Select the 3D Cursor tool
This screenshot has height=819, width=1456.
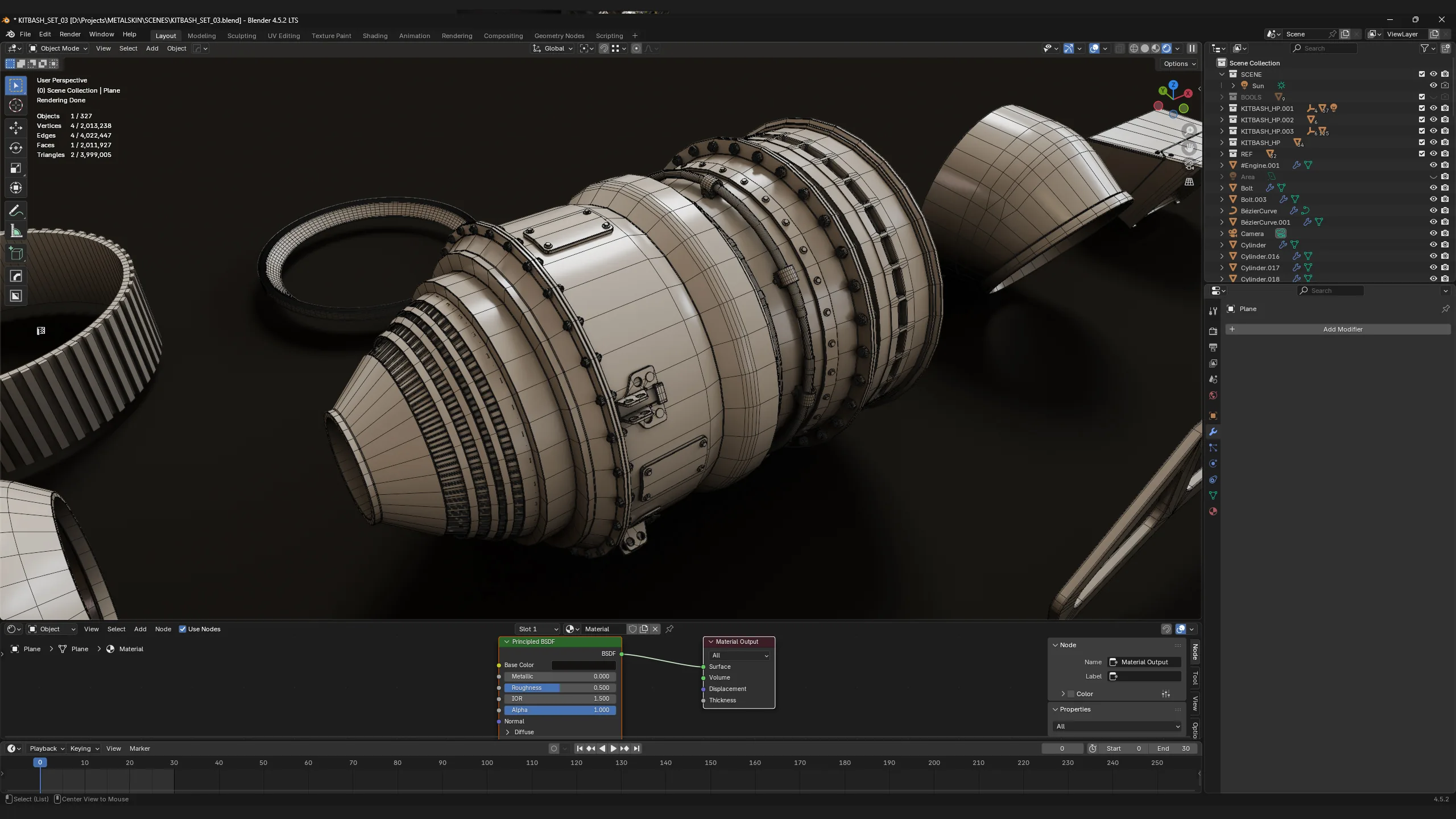(x=16, y=105)
